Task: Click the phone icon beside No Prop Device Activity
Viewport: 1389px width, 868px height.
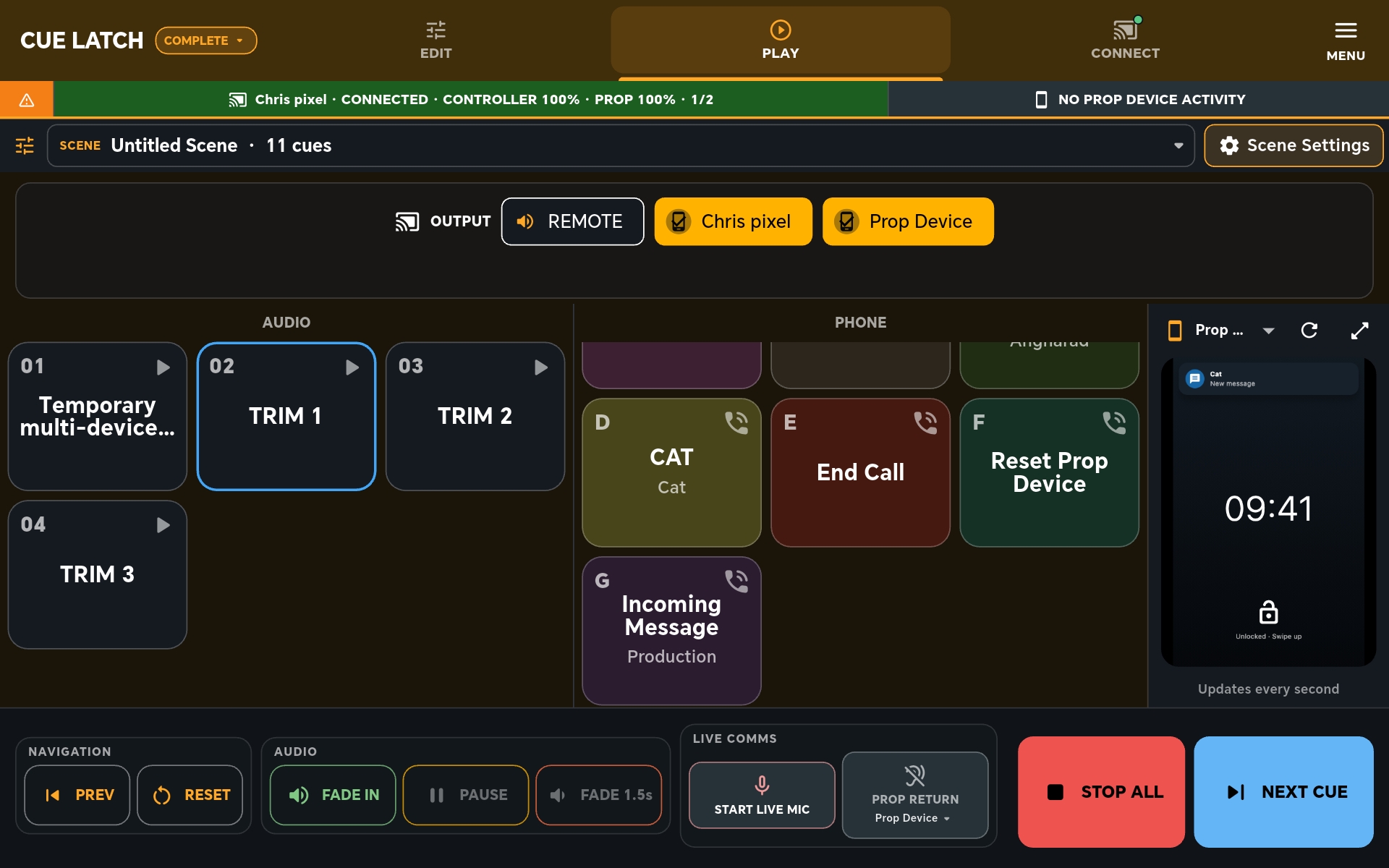Action: coord(1041,100)
